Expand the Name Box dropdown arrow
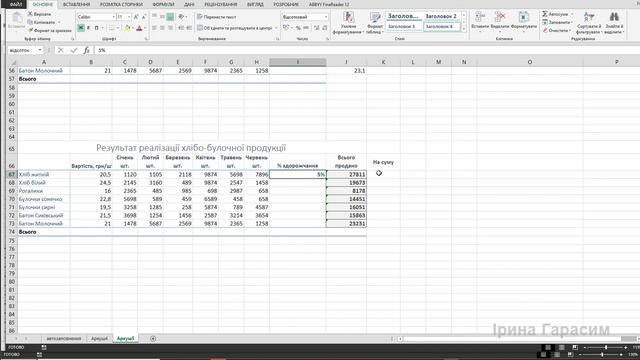Viewport: 640px width, 360px height. [40, 50]
